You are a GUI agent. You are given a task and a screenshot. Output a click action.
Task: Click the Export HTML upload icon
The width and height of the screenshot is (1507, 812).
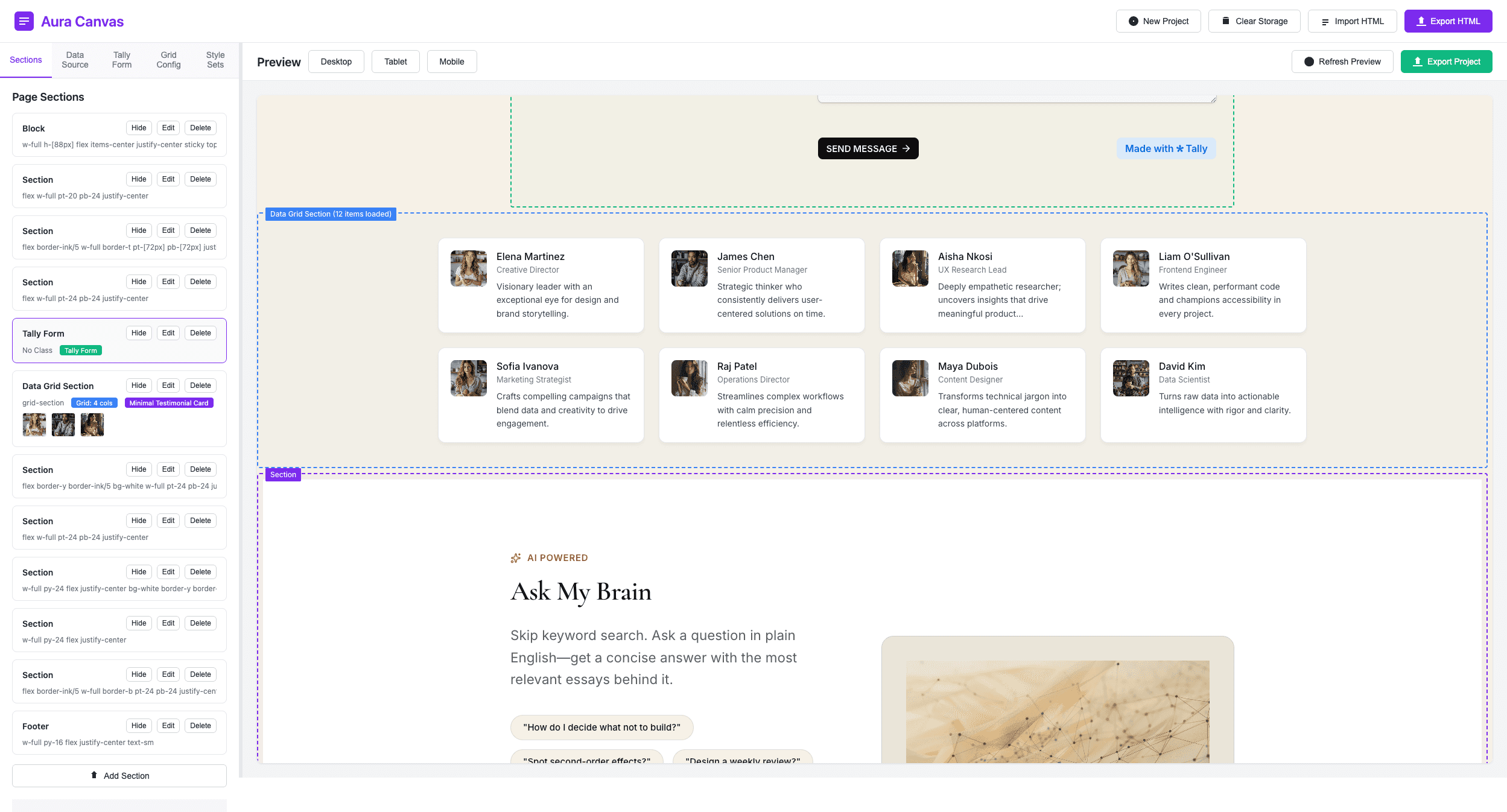[1421, 21]
